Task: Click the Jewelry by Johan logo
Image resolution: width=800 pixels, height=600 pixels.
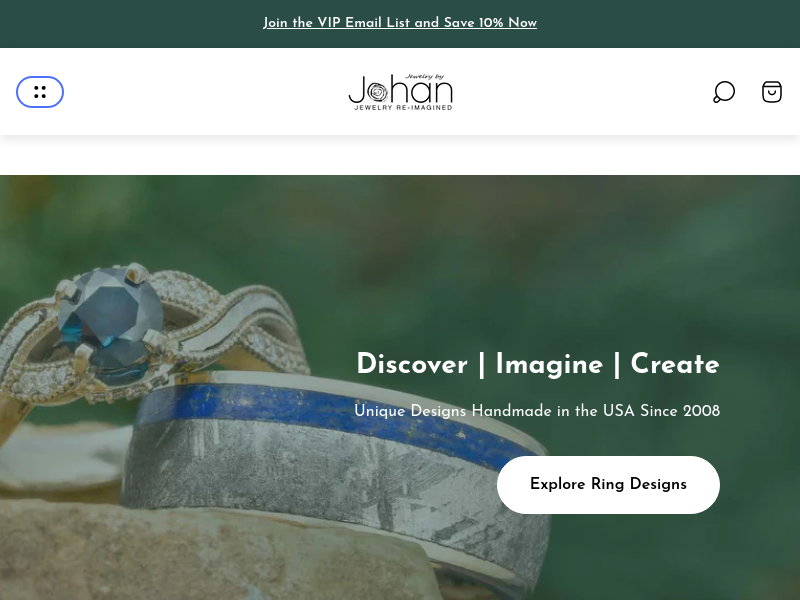Action: coord(401,92)
